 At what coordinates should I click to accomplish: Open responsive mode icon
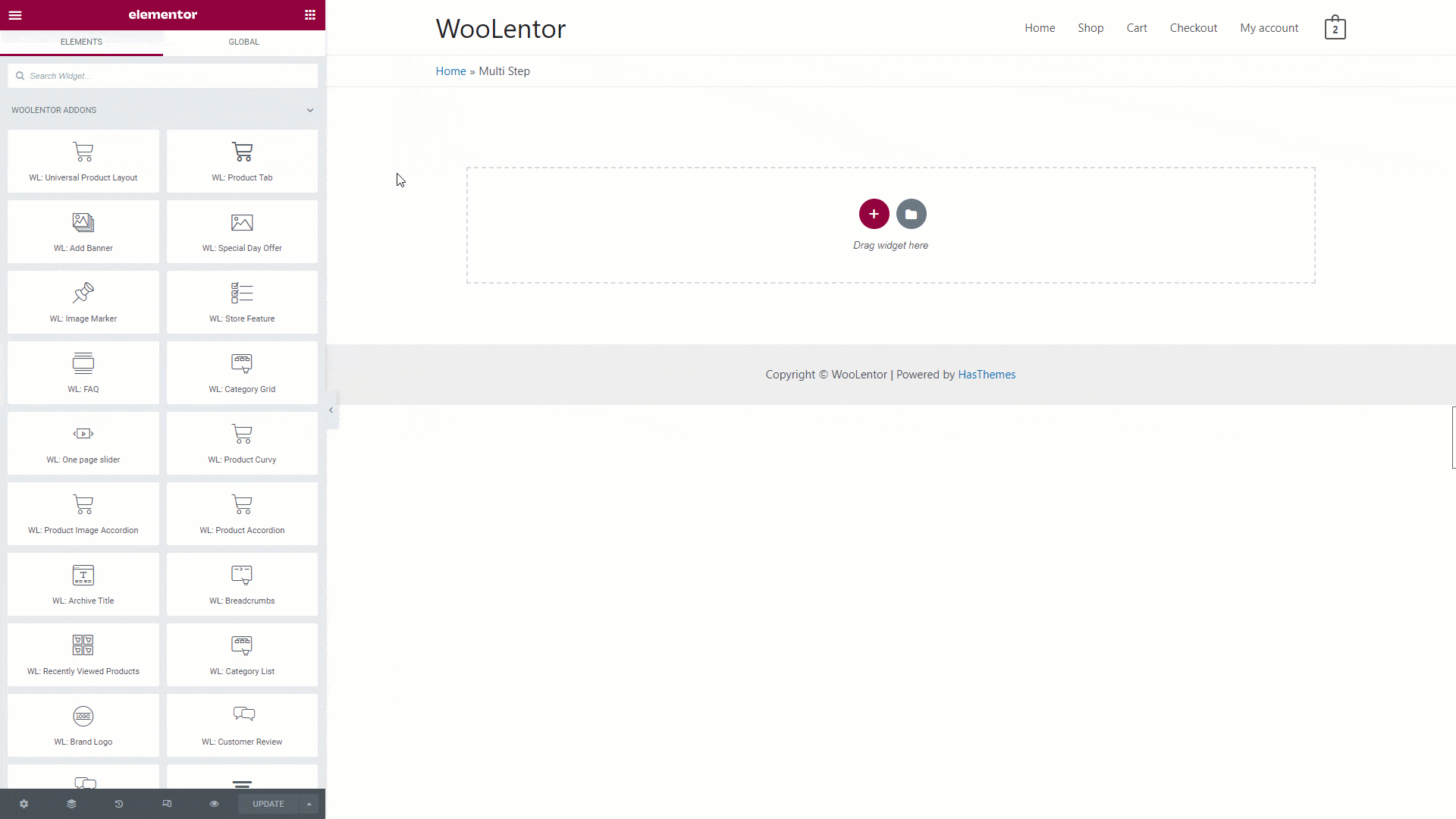click(167, 804)
